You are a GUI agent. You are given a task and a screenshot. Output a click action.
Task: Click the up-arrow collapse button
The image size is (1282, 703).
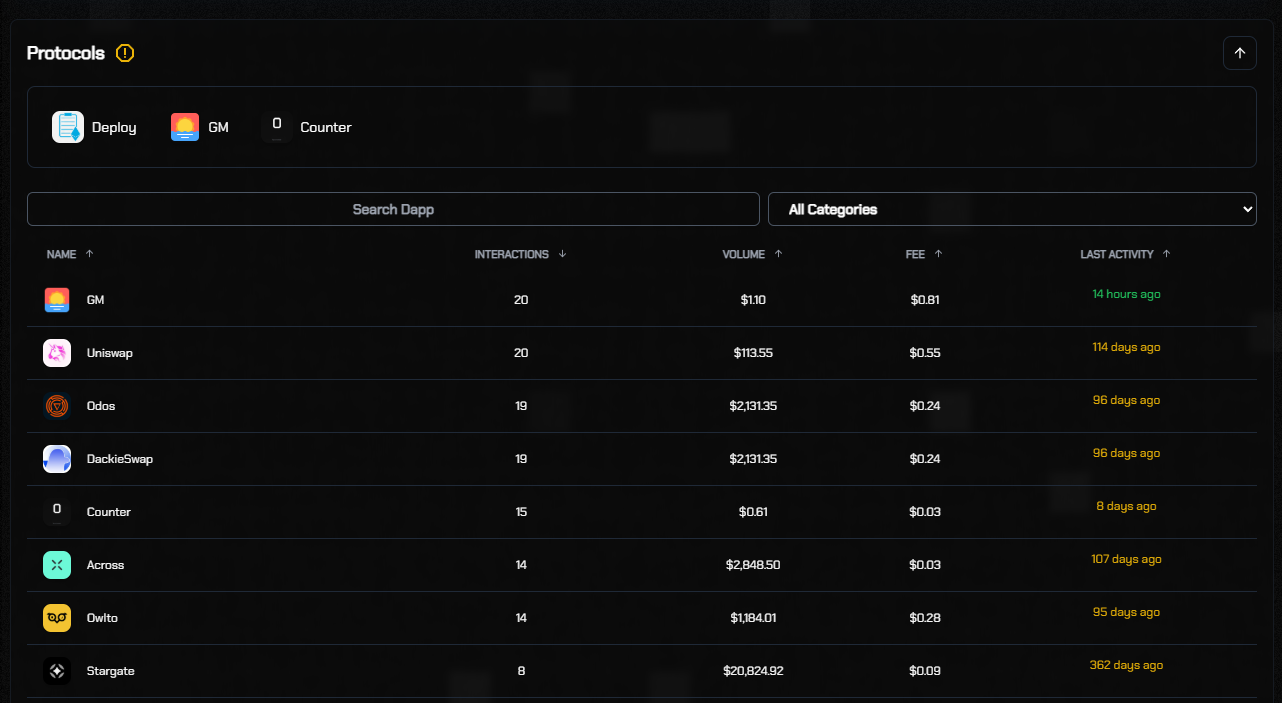pos(1240,53)
